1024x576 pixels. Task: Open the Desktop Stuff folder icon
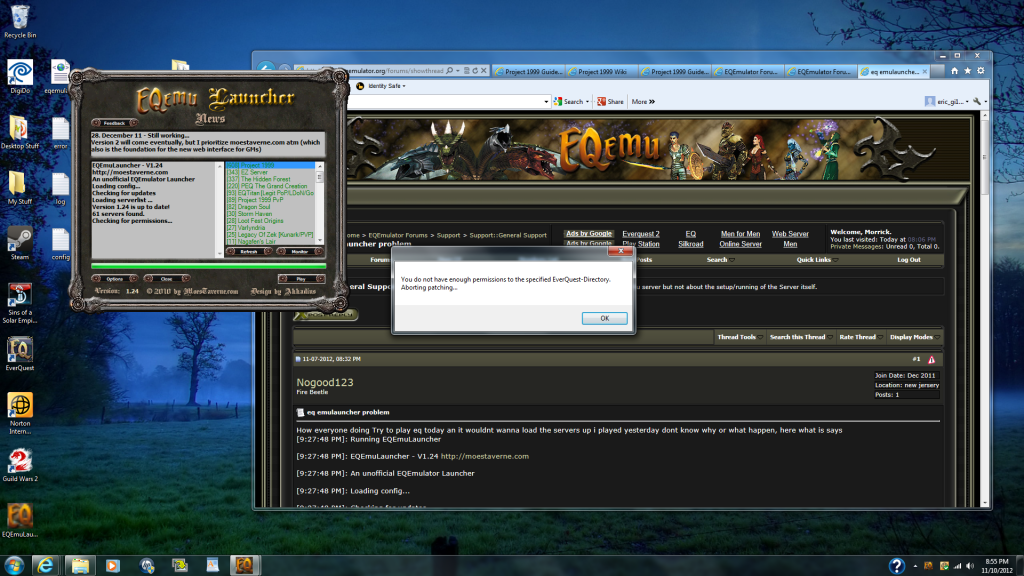pos(20,132)
